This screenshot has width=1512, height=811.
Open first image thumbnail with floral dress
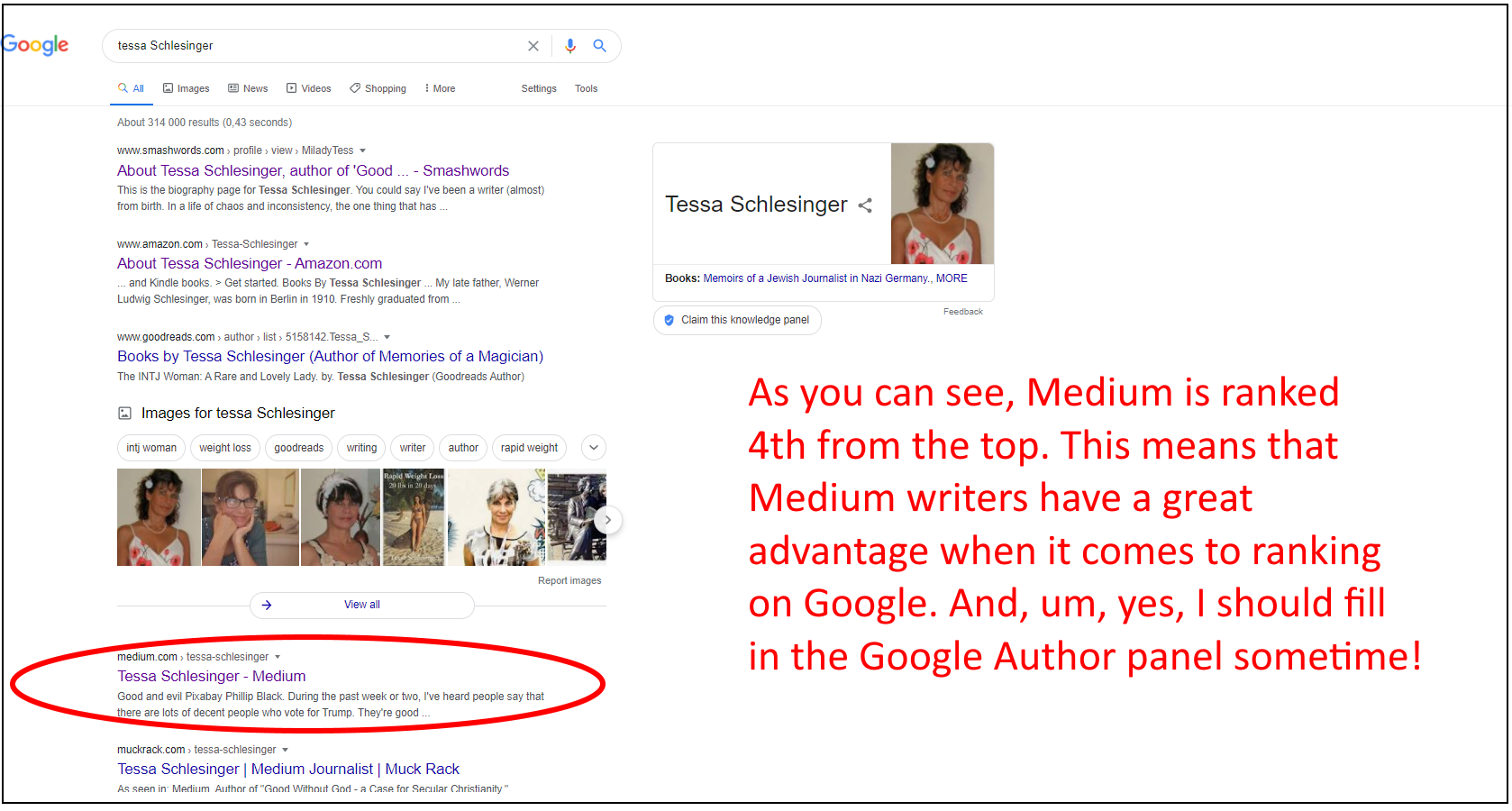159,517
